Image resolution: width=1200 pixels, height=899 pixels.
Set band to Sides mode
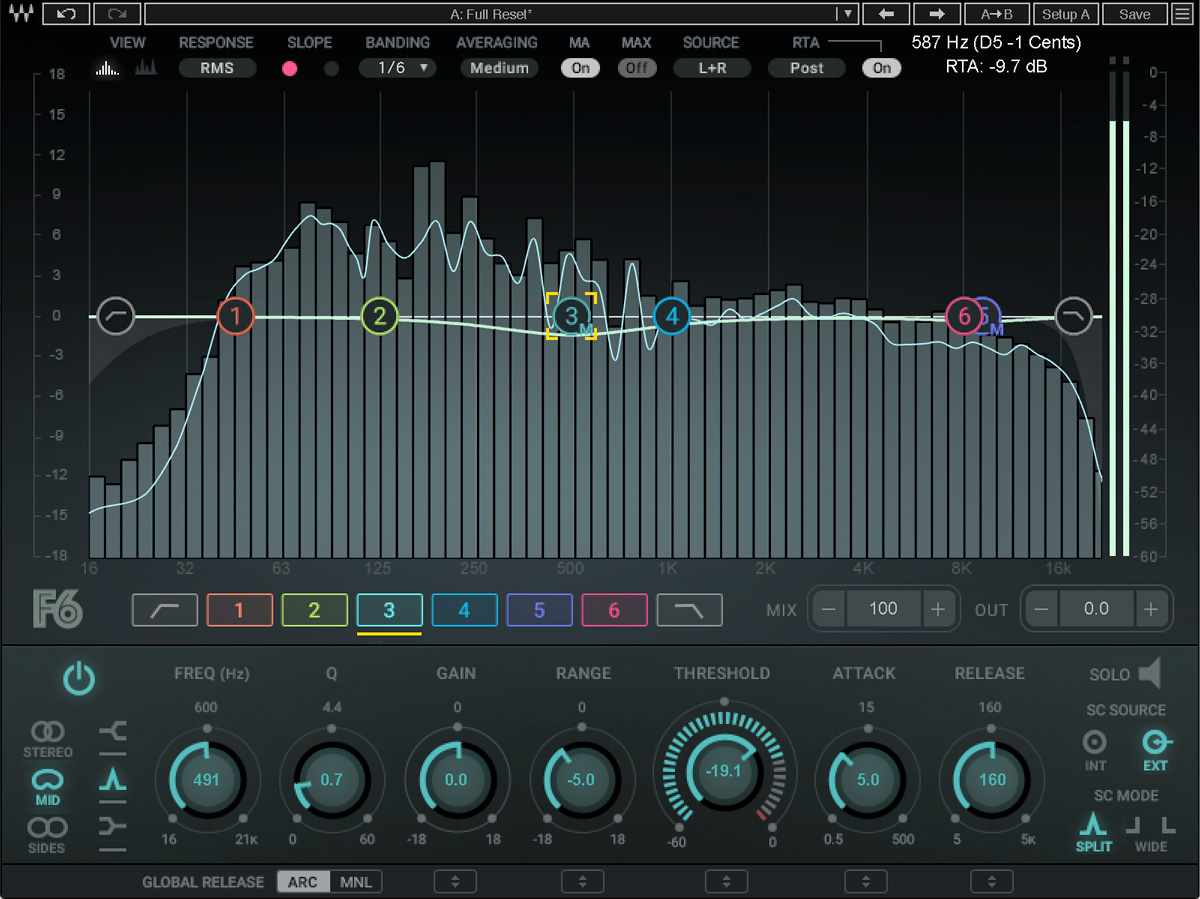(x=47, y=836)
